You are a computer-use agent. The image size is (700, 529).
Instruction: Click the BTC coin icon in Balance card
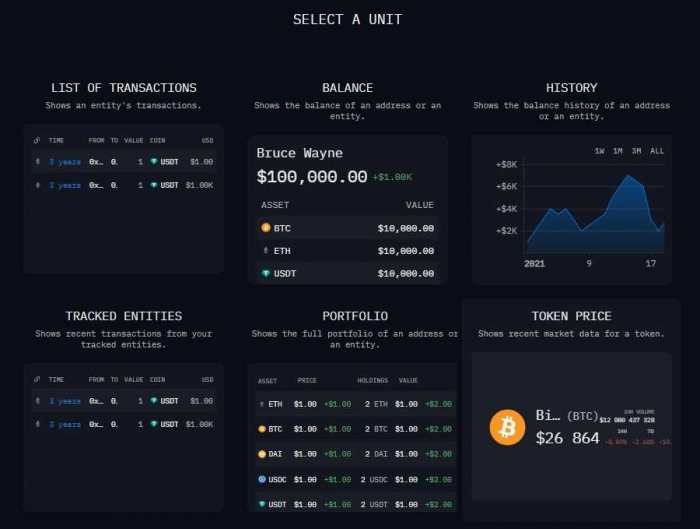265,228
